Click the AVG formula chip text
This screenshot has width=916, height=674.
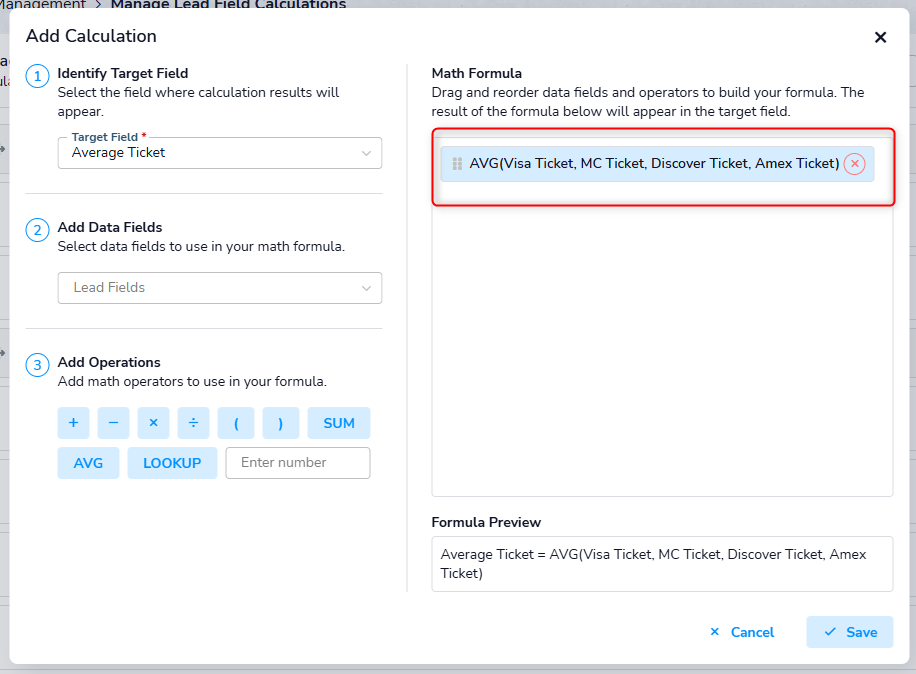pos(654,164)
